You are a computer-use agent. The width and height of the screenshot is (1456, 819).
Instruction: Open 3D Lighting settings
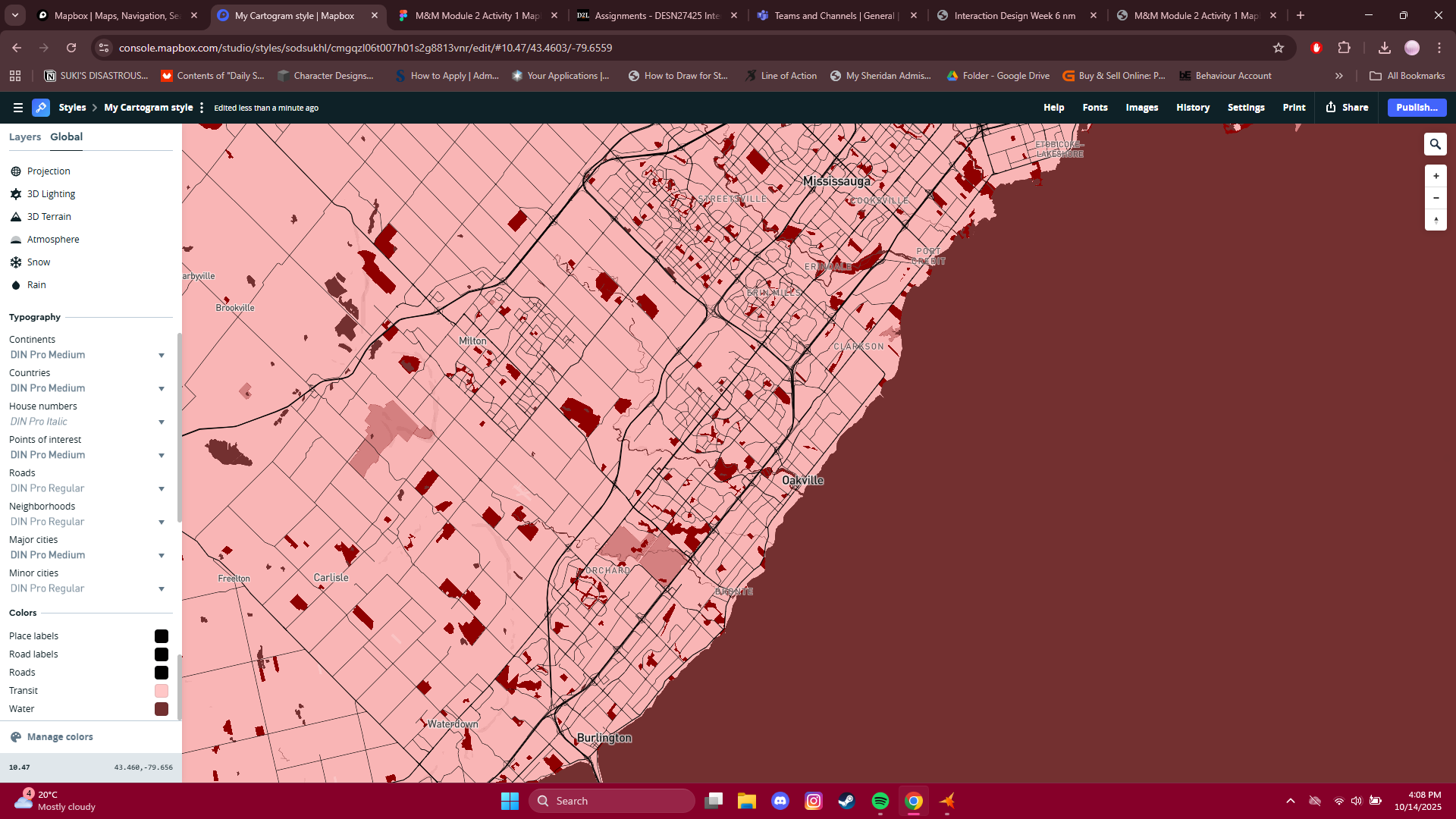pos(51,194)
